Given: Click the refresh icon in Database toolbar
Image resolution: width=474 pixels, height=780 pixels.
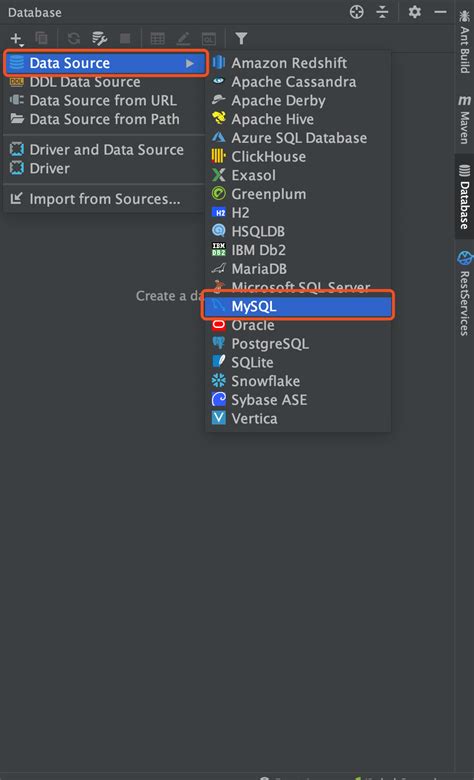Looking at the screenshot, I should pyautogui.click(x=74, y=38).
